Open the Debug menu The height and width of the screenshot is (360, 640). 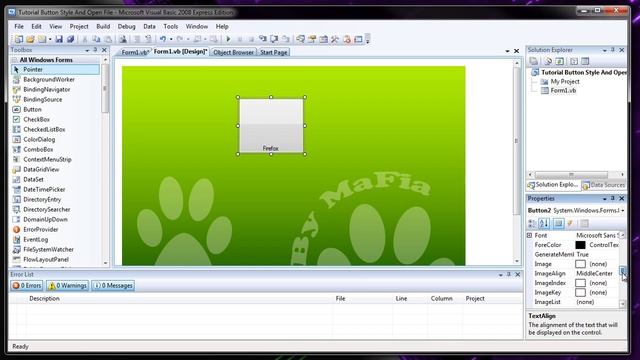click(127, 27)
